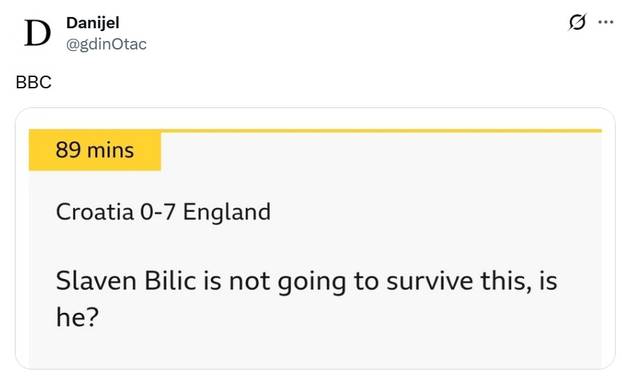Click the number "89" in the badge
The height and width of the screenshot is (383, 622).
pos(68,150)
